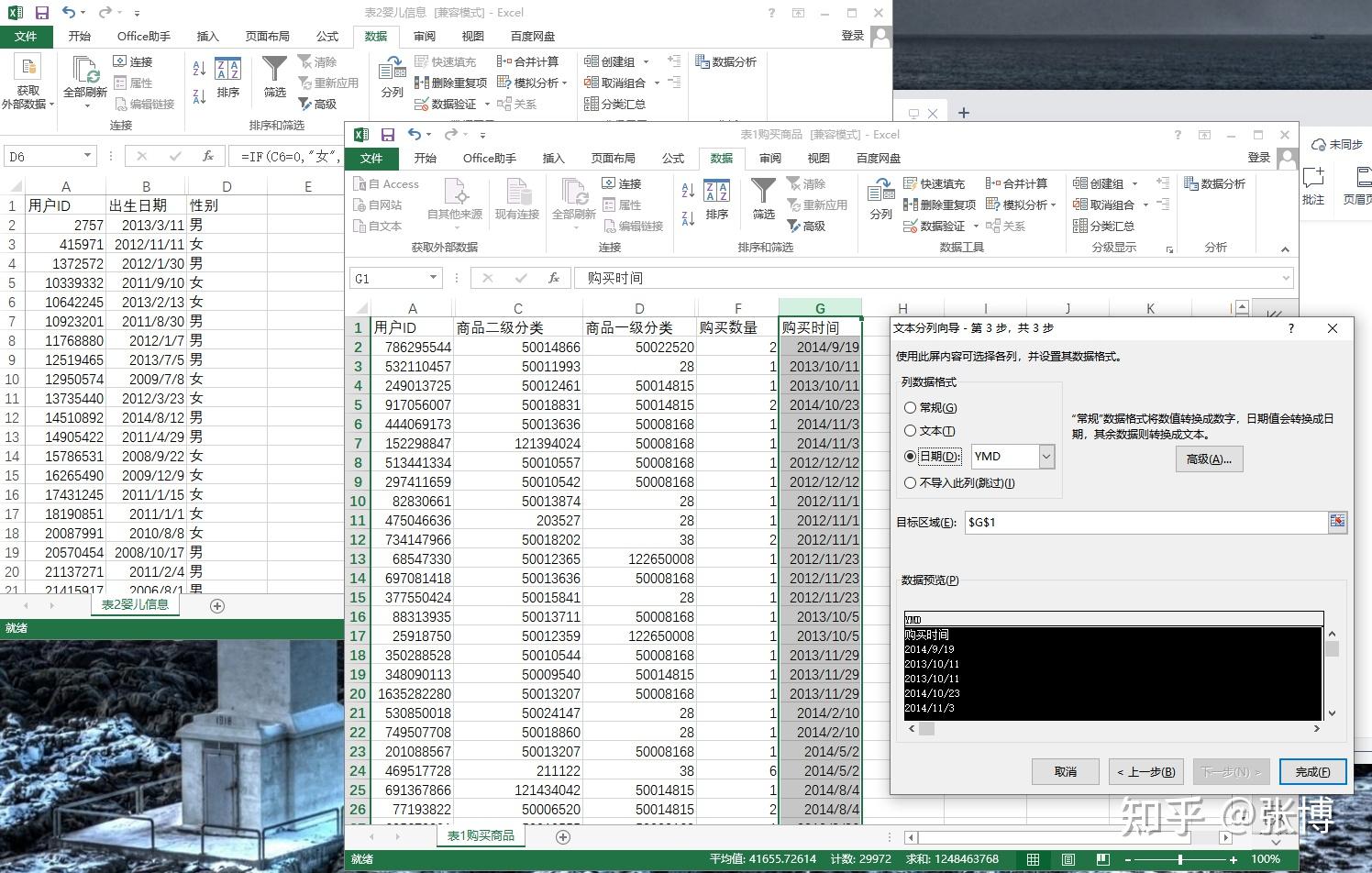Click 数据分析 in the back Excel window

click(725, 61)
